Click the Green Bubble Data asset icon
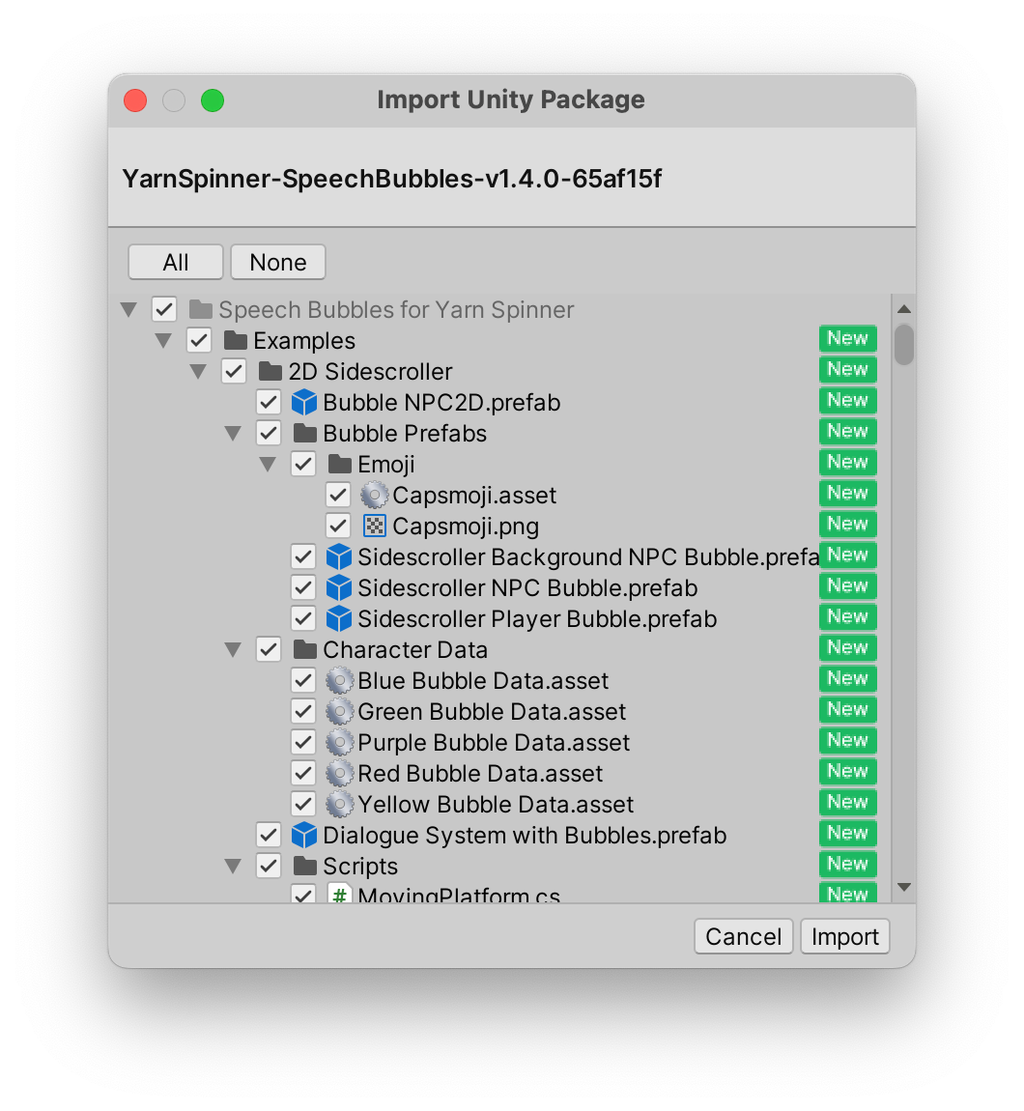The height and width of the screenshot is (1111, 1024). tap(339, 711)
